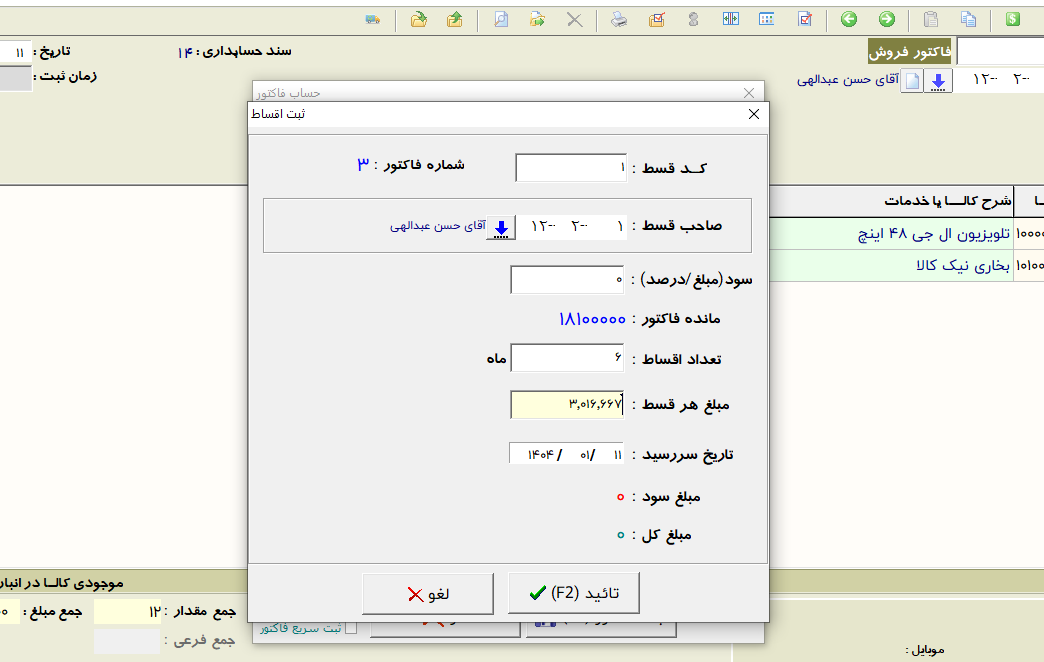
Task: Click the printer icon in the toolbar
Action: click(x=620, y=19)
